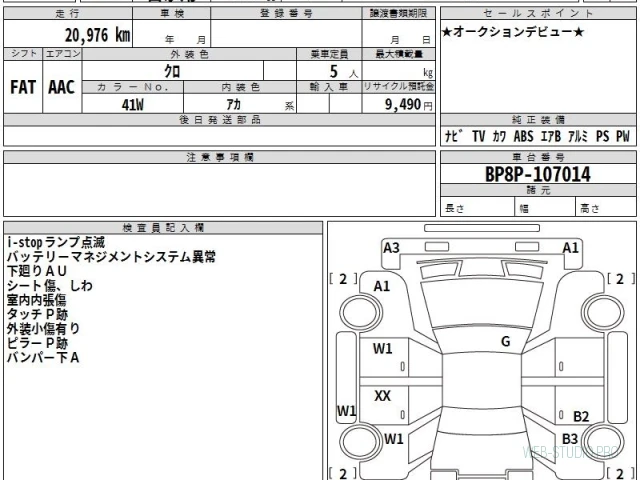640x480 pixels.
Task: Click the 注意事項欄 section header
Action: pyautogui.click(x=220, y=157)
